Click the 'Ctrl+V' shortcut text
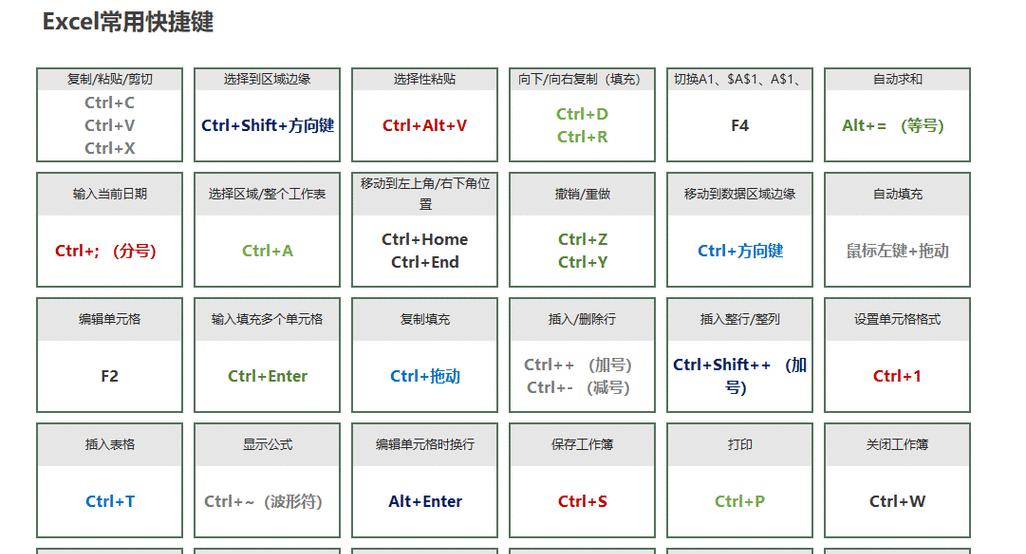1026x554 pixels. point(109,126)
